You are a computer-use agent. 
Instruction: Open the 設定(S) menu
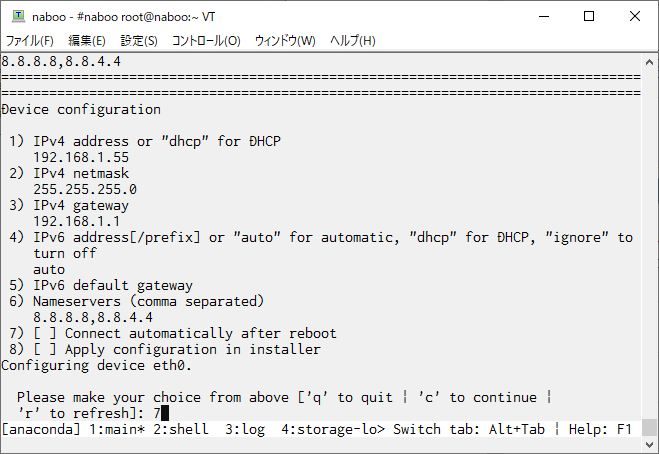[x=139, y=41]
